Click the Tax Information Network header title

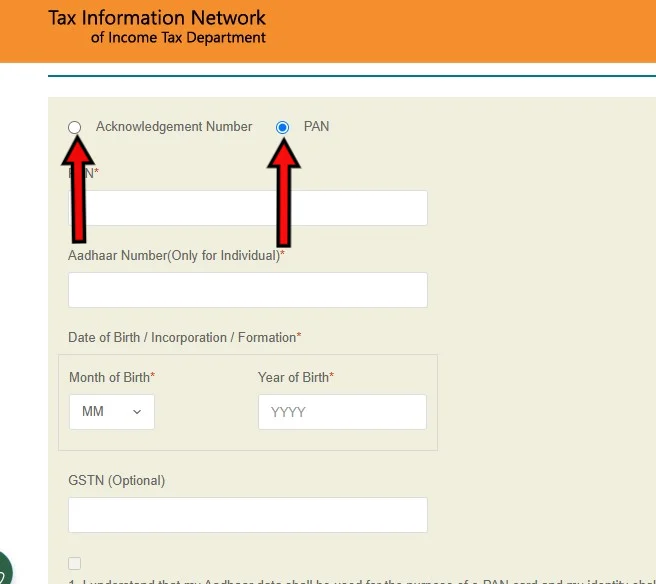tap(157, 18)
